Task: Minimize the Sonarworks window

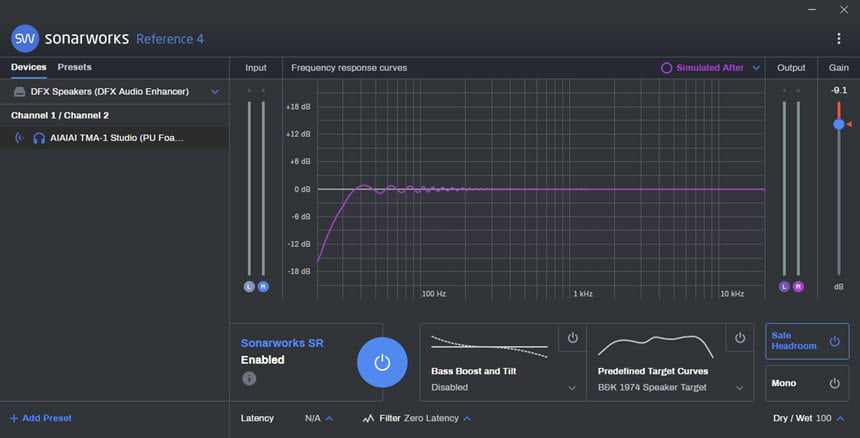Action: pos(812,9)
